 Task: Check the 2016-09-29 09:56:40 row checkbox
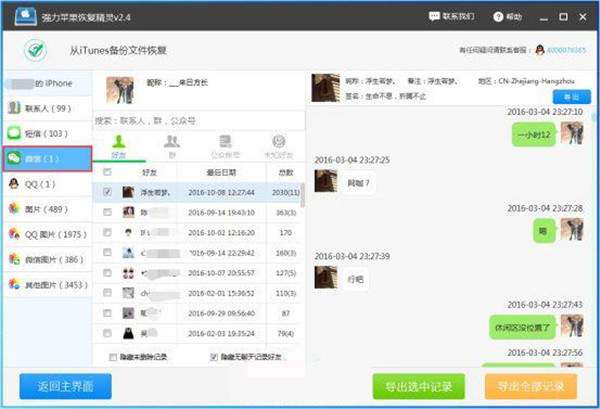coord(108,313)
